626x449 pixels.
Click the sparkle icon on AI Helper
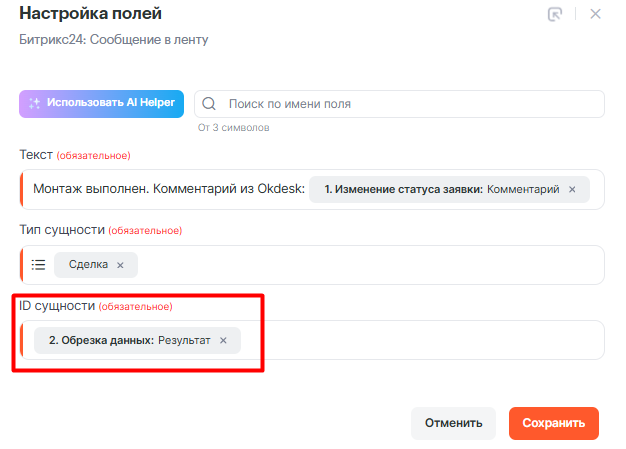tap(34, 103)
